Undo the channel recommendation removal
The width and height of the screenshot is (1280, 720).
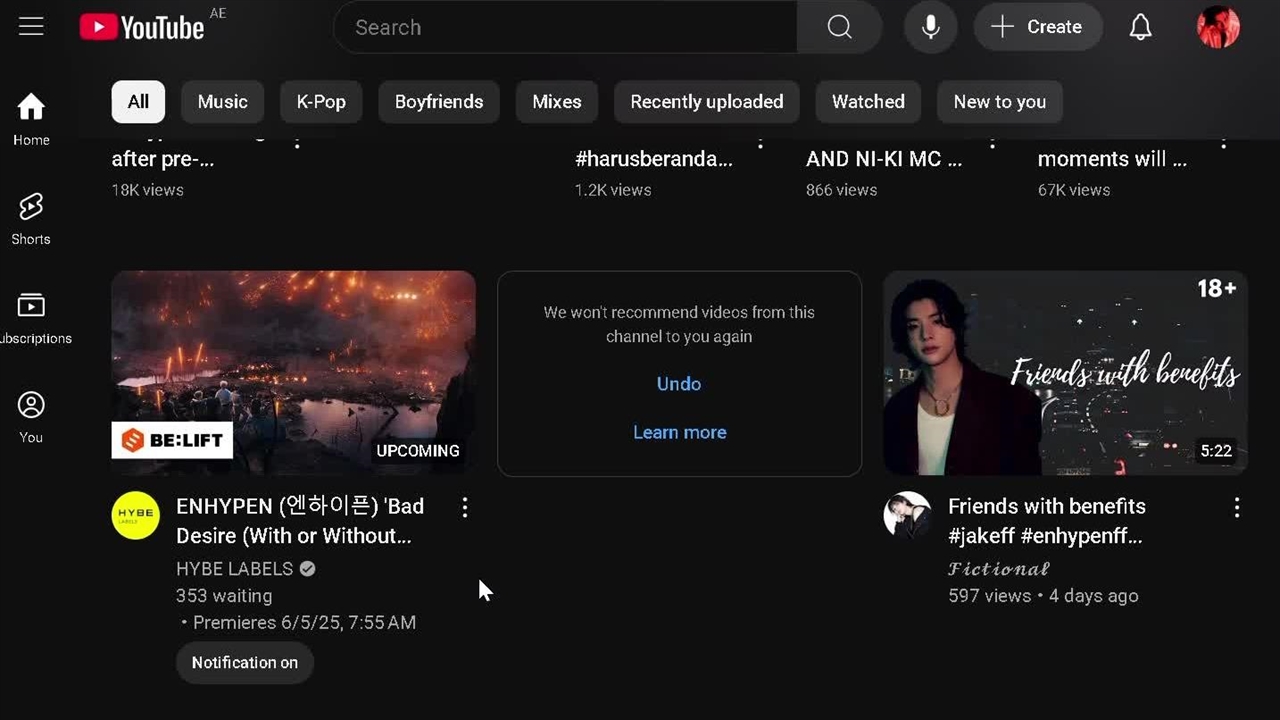pyautogui.click(x=679, y=384)
